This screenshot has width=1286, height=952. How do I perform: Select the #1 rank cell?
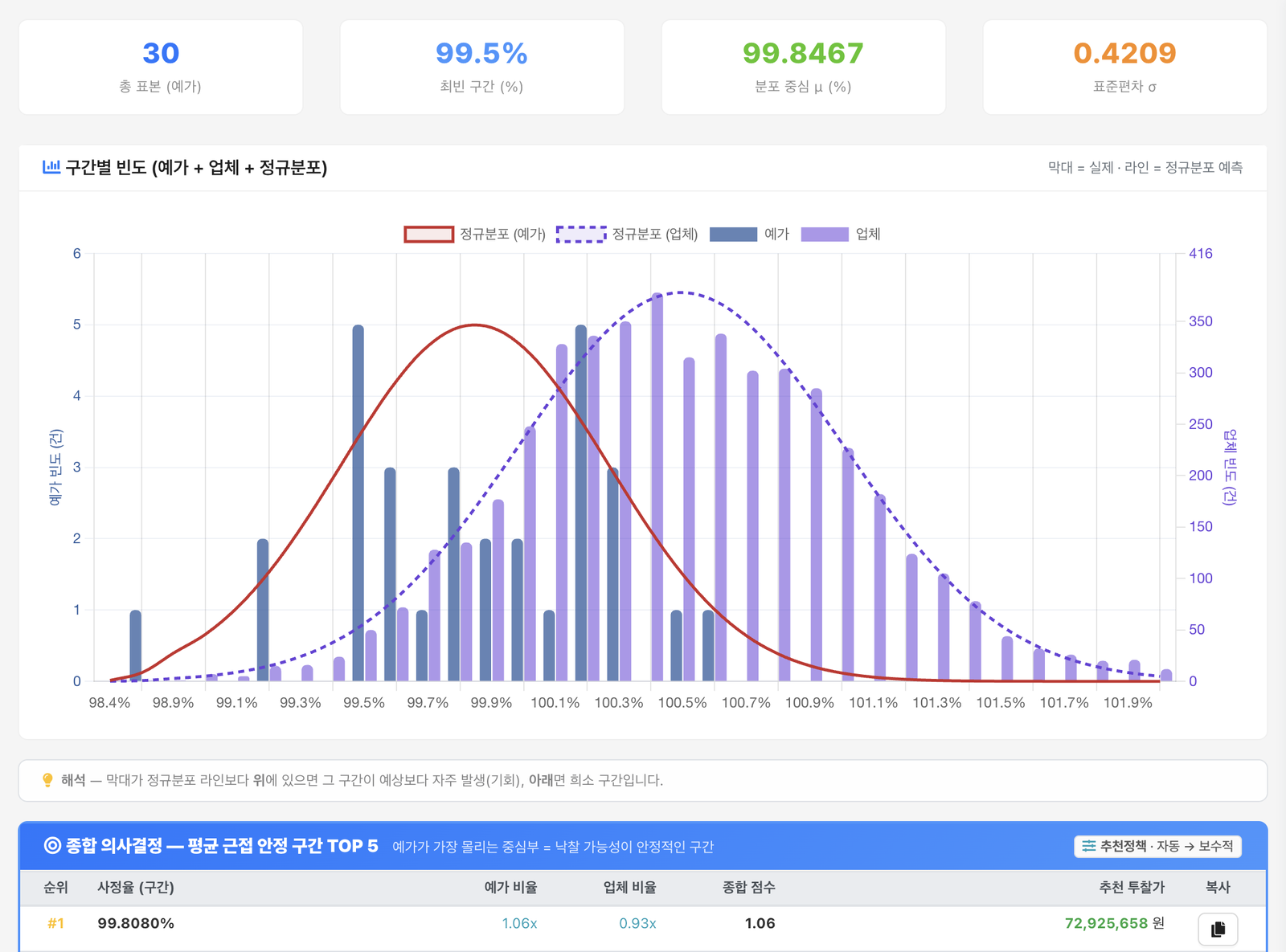pyautogui.click(x=55, y=924)
